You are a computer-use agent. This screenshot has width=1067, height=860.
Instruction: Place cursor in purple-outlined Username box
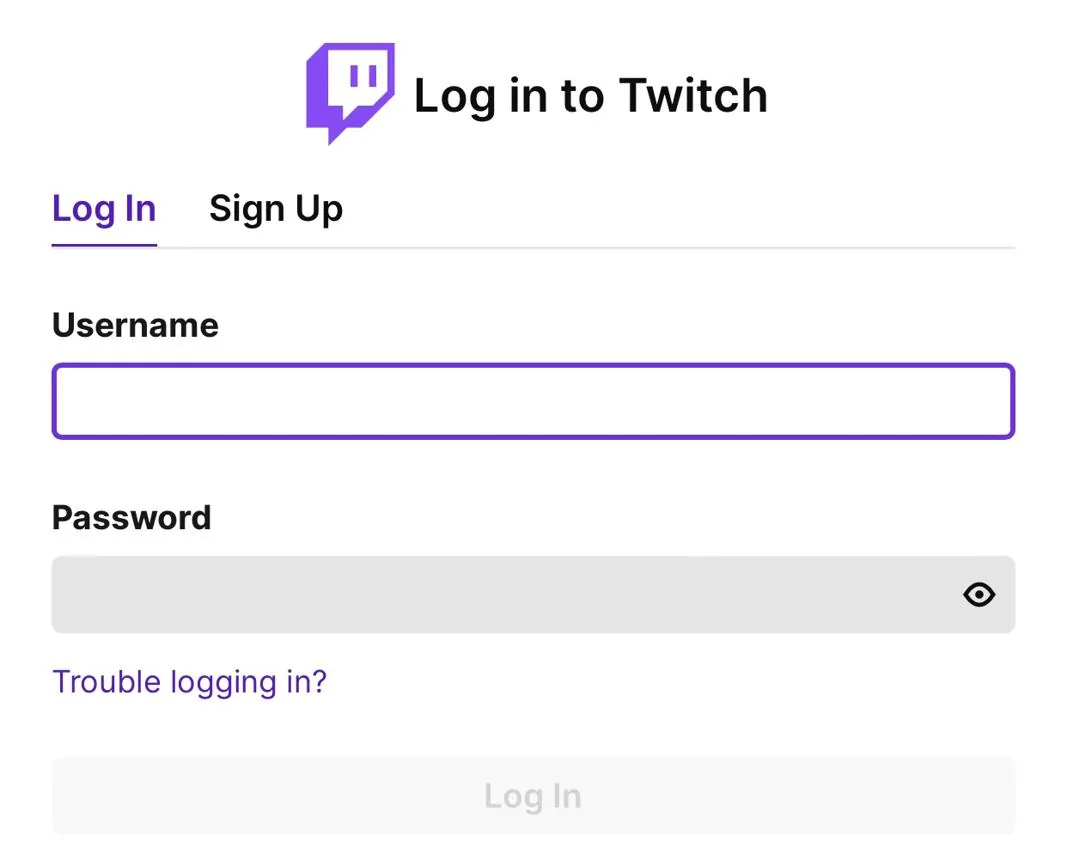click(534, 401)
